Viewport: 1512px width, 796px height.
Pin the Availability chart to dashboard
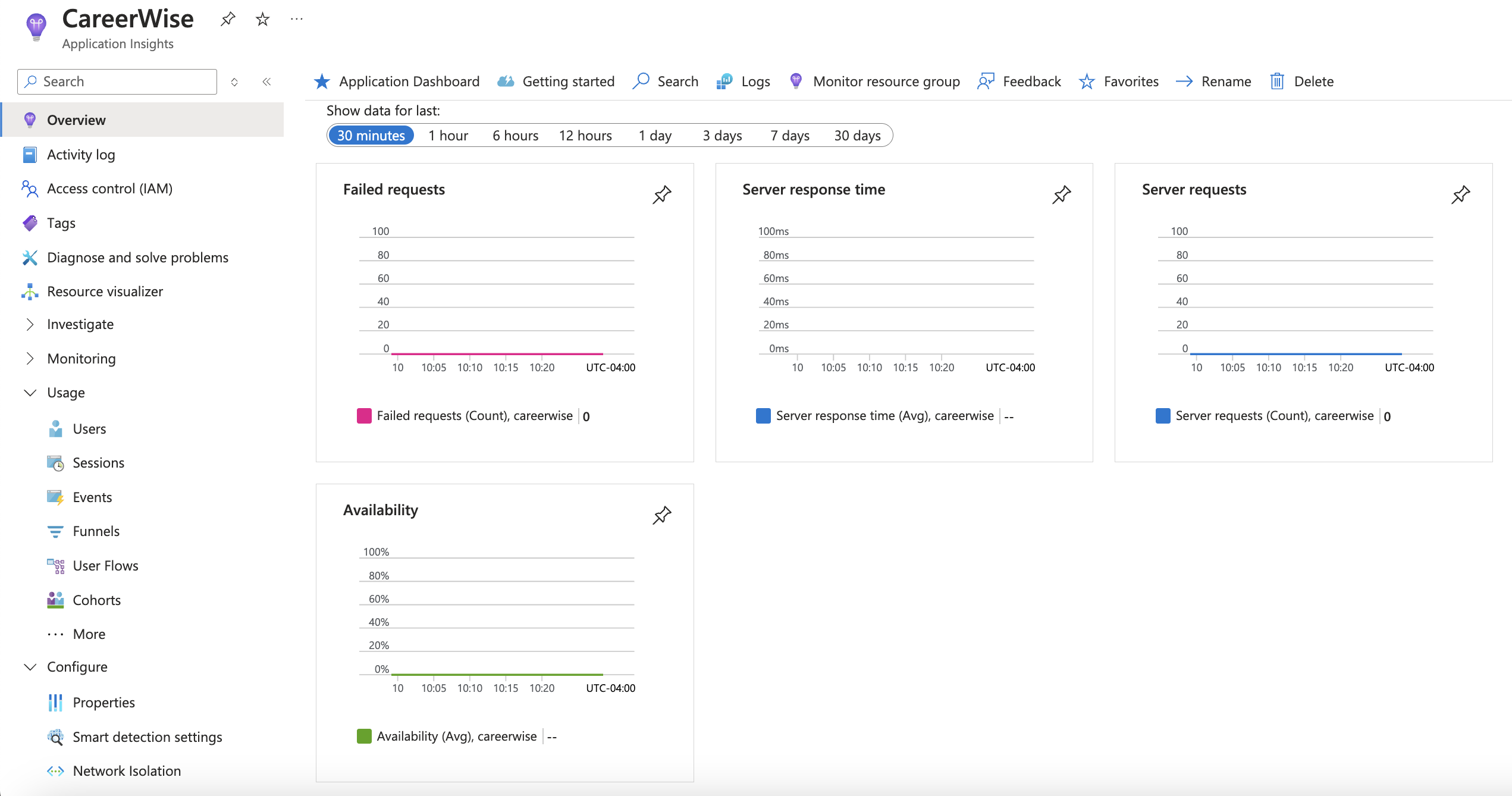point(661,515)
